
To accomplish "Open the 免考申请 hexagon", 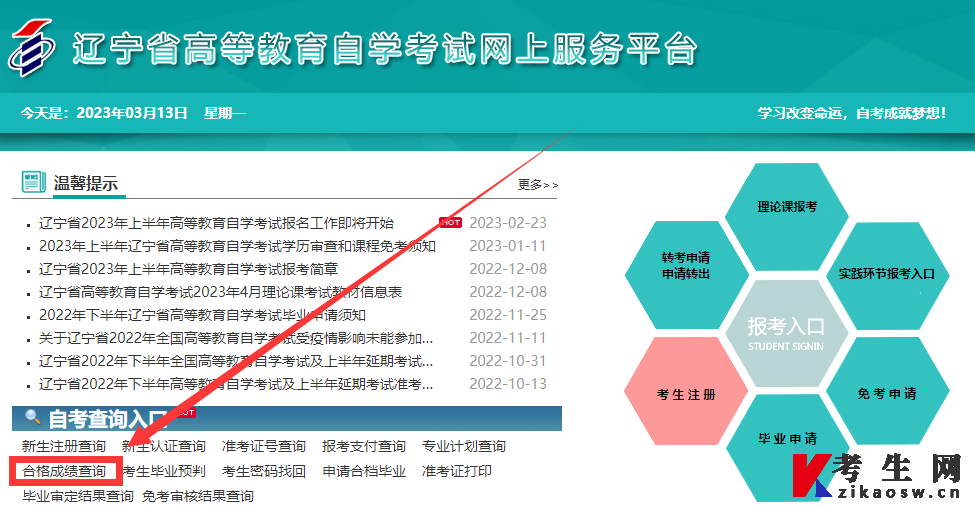I will pos(887,391).
